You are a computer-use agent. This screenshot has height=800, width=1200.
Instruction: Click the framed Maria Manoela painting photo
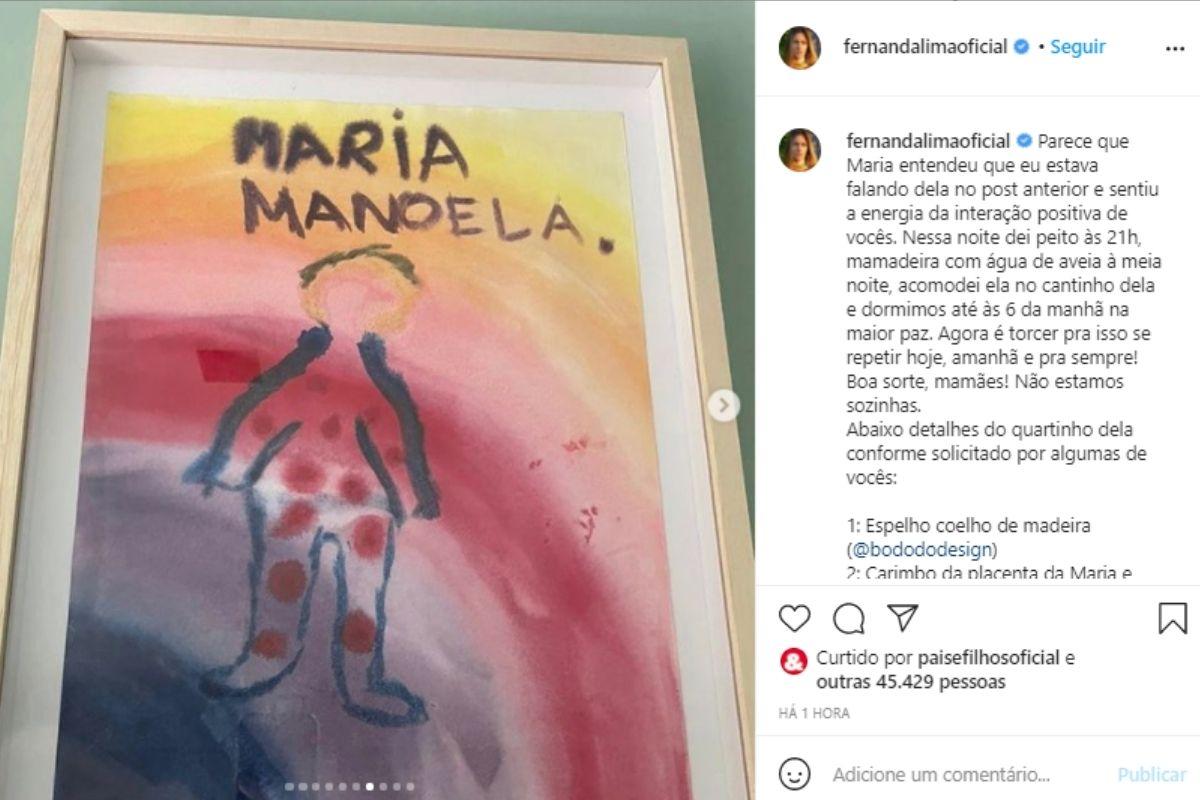[x=377, y=400]
